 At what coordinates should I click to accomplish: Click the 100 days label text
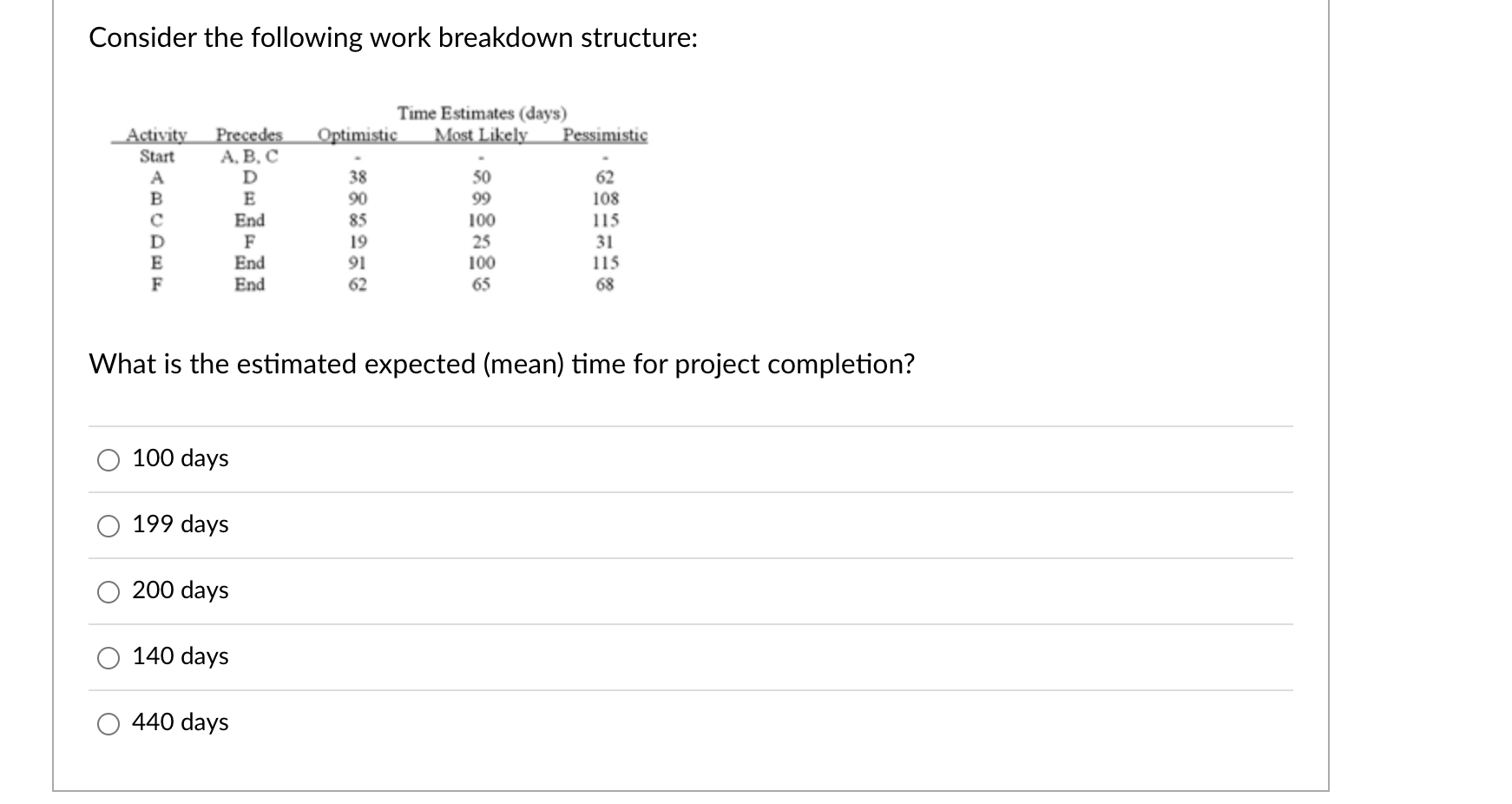178,459
